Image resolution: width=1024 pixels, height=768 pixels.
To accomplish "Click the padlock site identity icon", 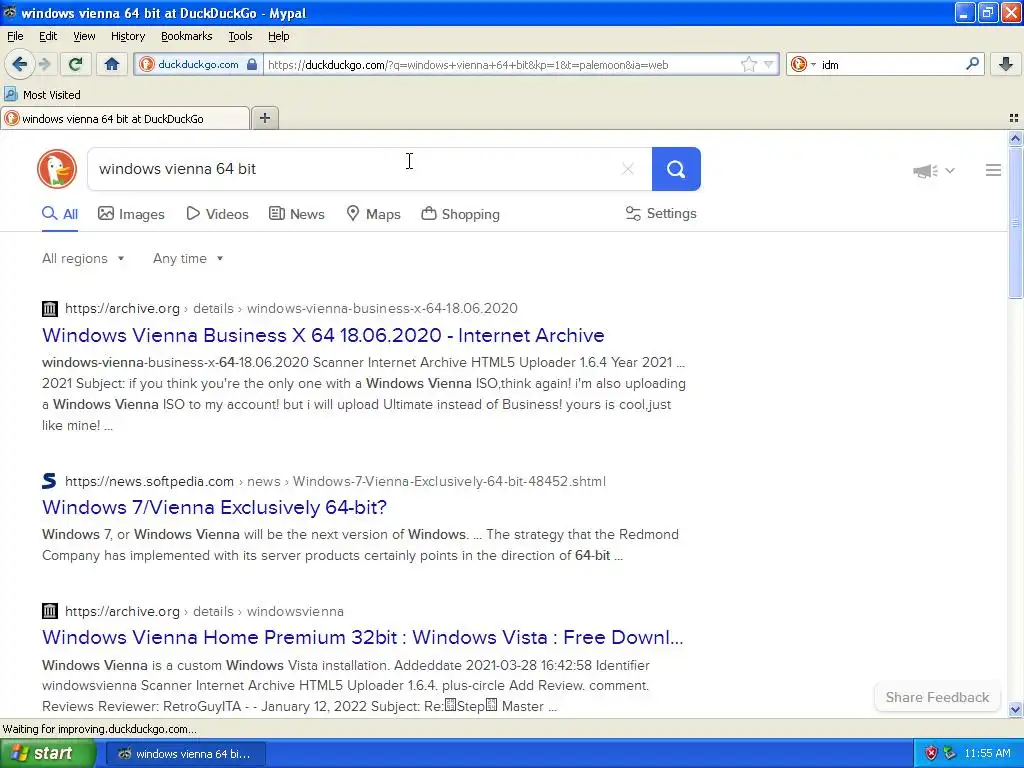I will [x=251, y=64].
